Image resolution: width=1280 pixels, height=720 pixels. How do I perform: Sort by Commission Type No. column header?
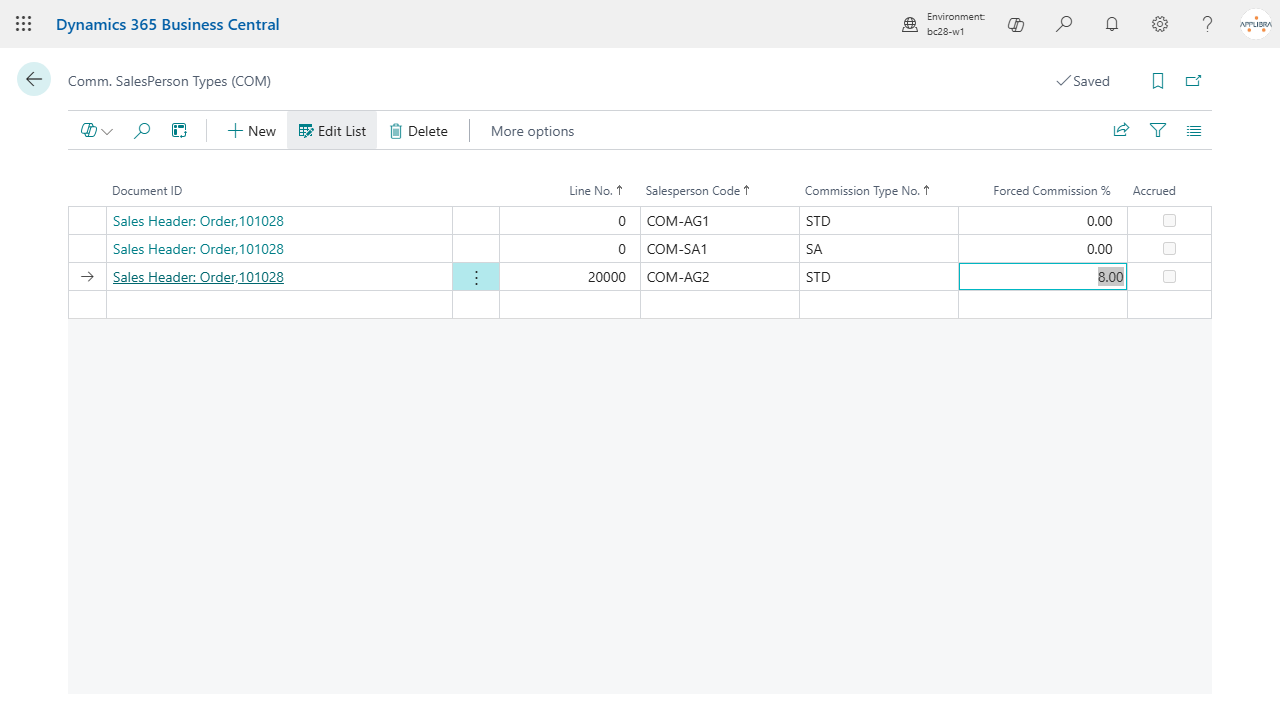pos(868,191)
